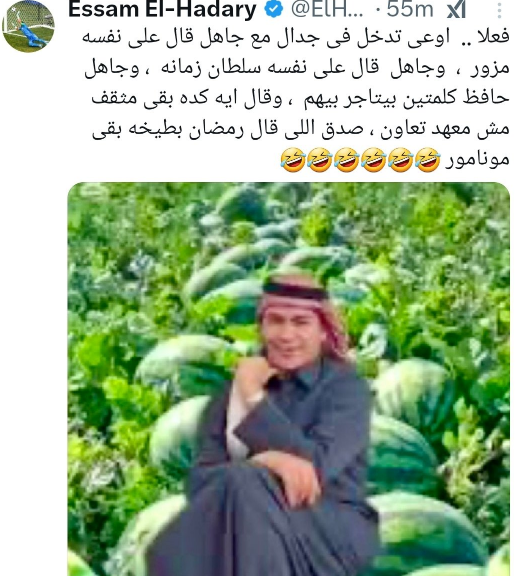Open the attached watermelon field photo
This screenshot has height=576, width=521.
click(288, 379)
